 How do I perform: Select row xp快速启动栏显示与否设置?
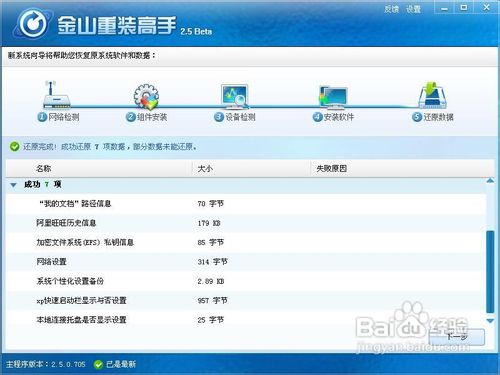(x=246, y=300)
